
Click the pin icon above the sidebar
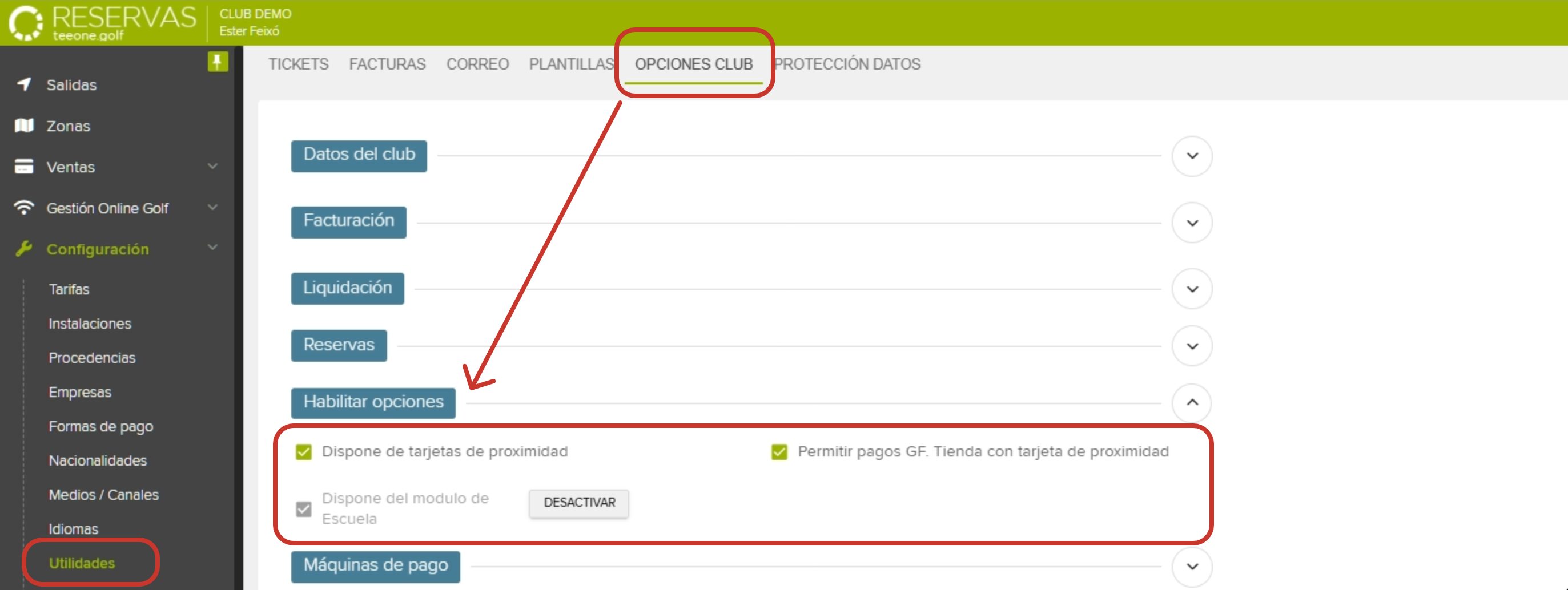pyautogui.click(x=218, y=62)
